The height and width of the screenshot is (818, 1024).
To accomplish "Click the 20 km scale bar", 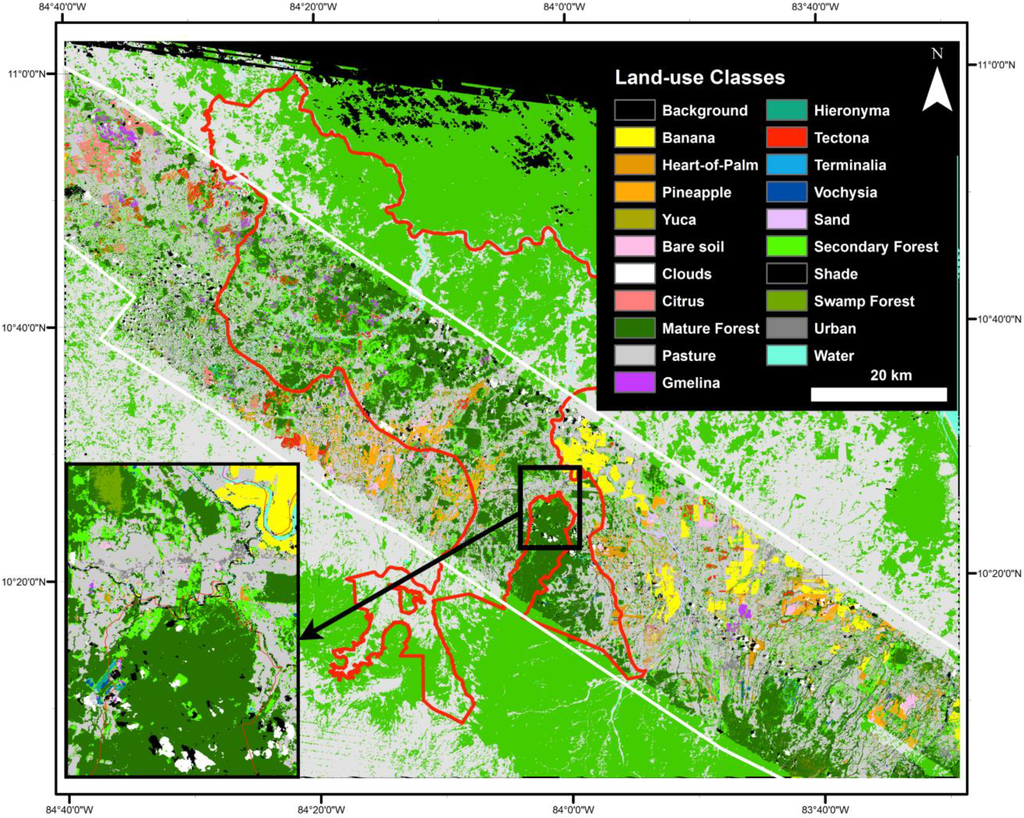I will [878, 394].
